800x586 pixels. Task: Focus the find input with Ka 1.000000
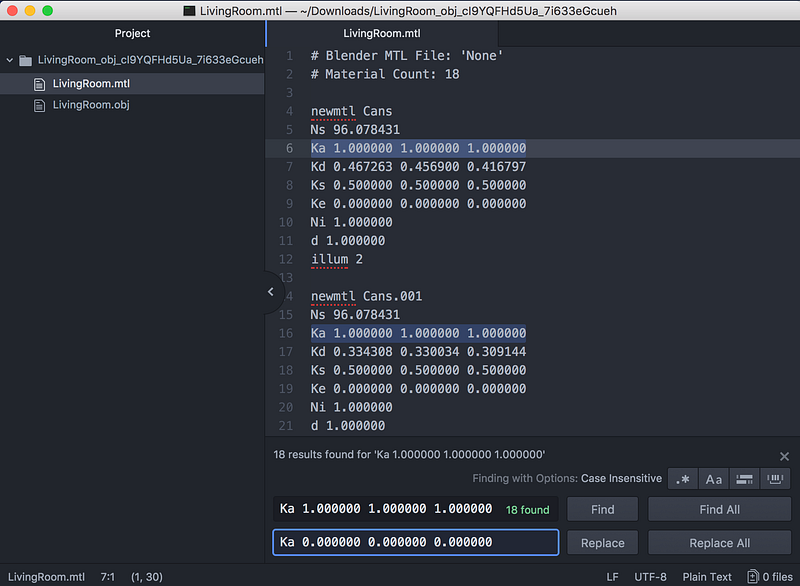pyautogui.click(x=415, y=509)
